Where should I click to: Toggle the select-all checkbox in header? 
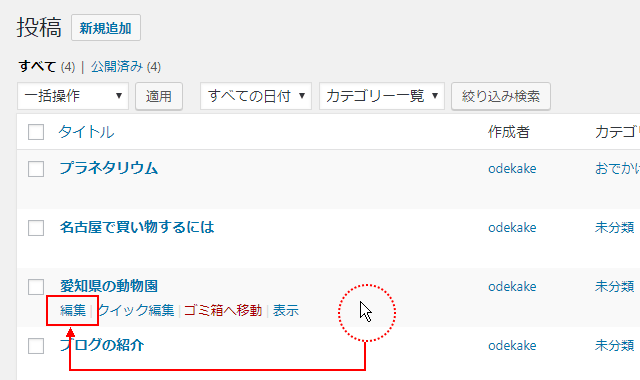(x=36, y=132)
